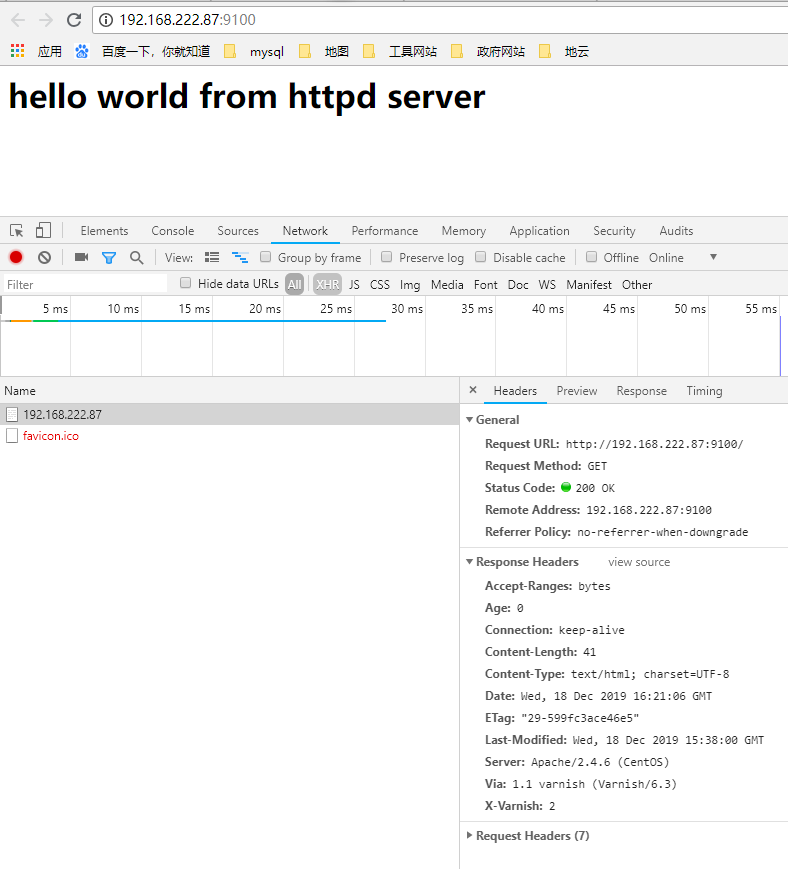Filter requests by Doc
This screenshot has width=788, height=869.
pos(518,285)
